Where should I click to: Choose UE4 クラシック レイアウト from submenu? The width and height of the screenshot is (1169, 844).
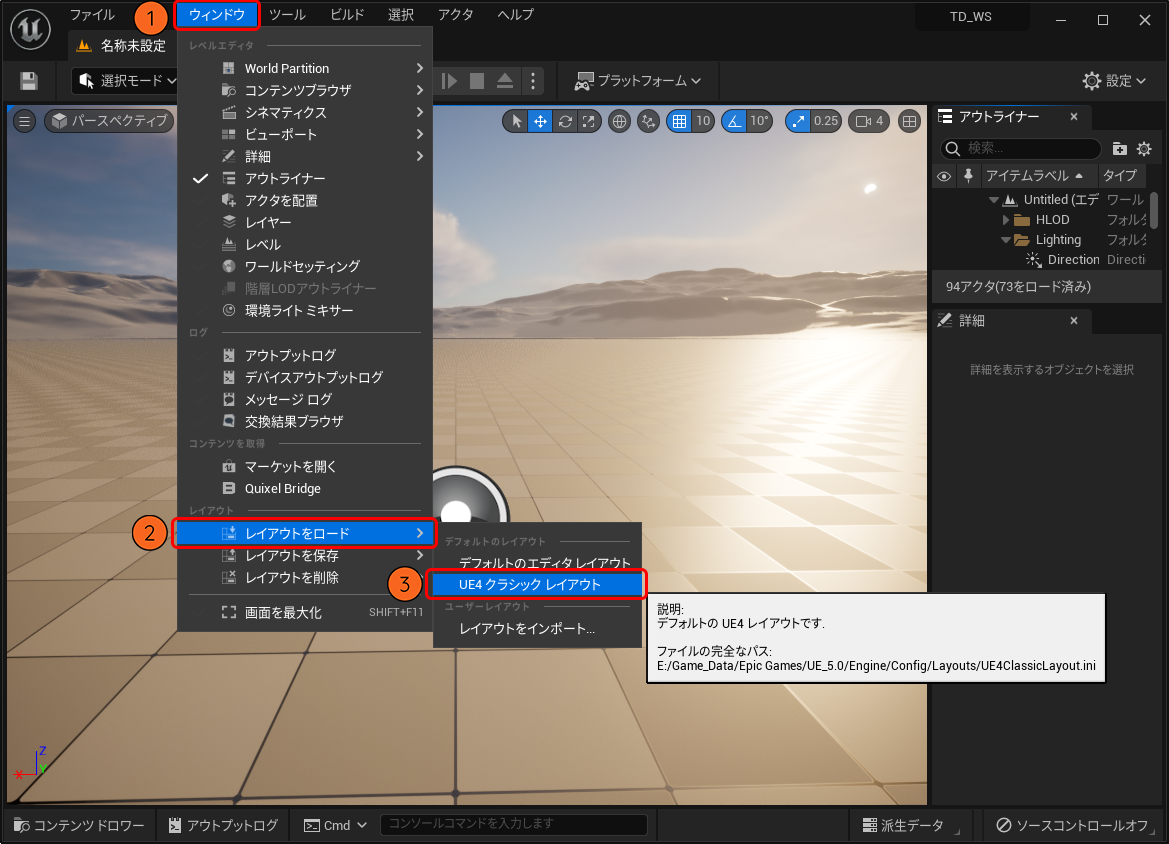[x=530, y=584]
